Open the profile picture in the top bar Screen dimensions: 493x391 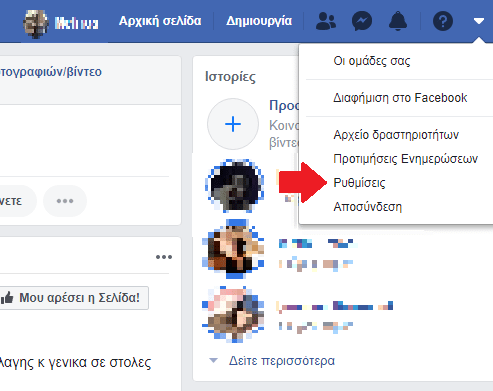pos(35,23)
